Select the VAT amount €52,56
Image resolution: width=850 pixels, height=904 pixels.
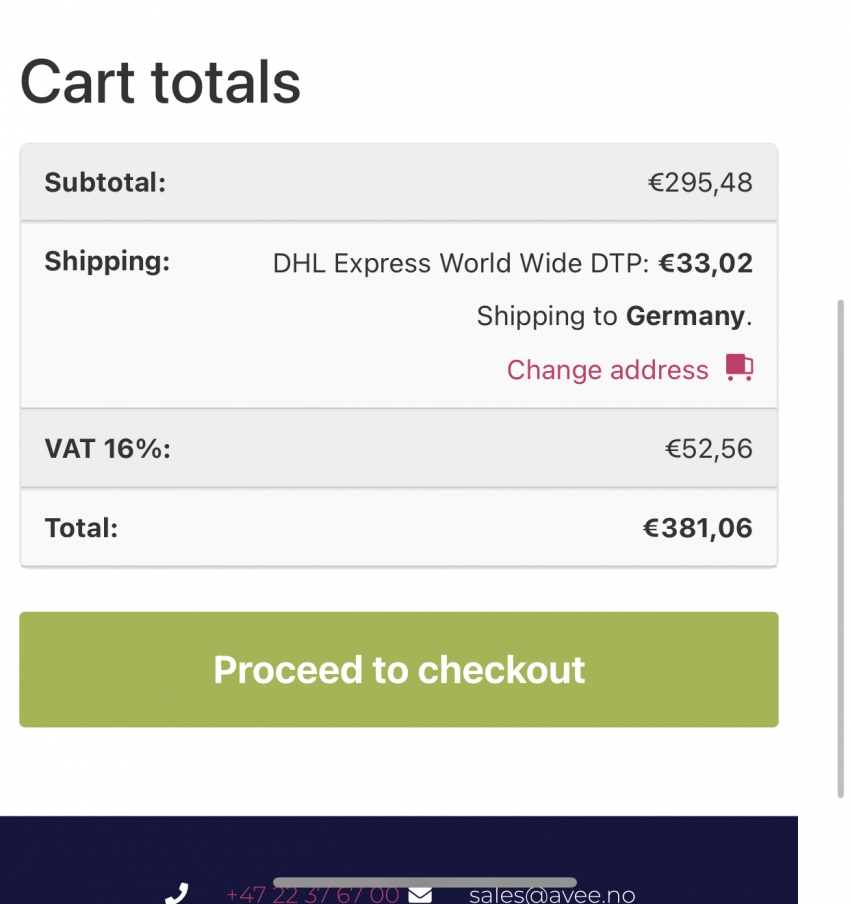tap(709, 449)
